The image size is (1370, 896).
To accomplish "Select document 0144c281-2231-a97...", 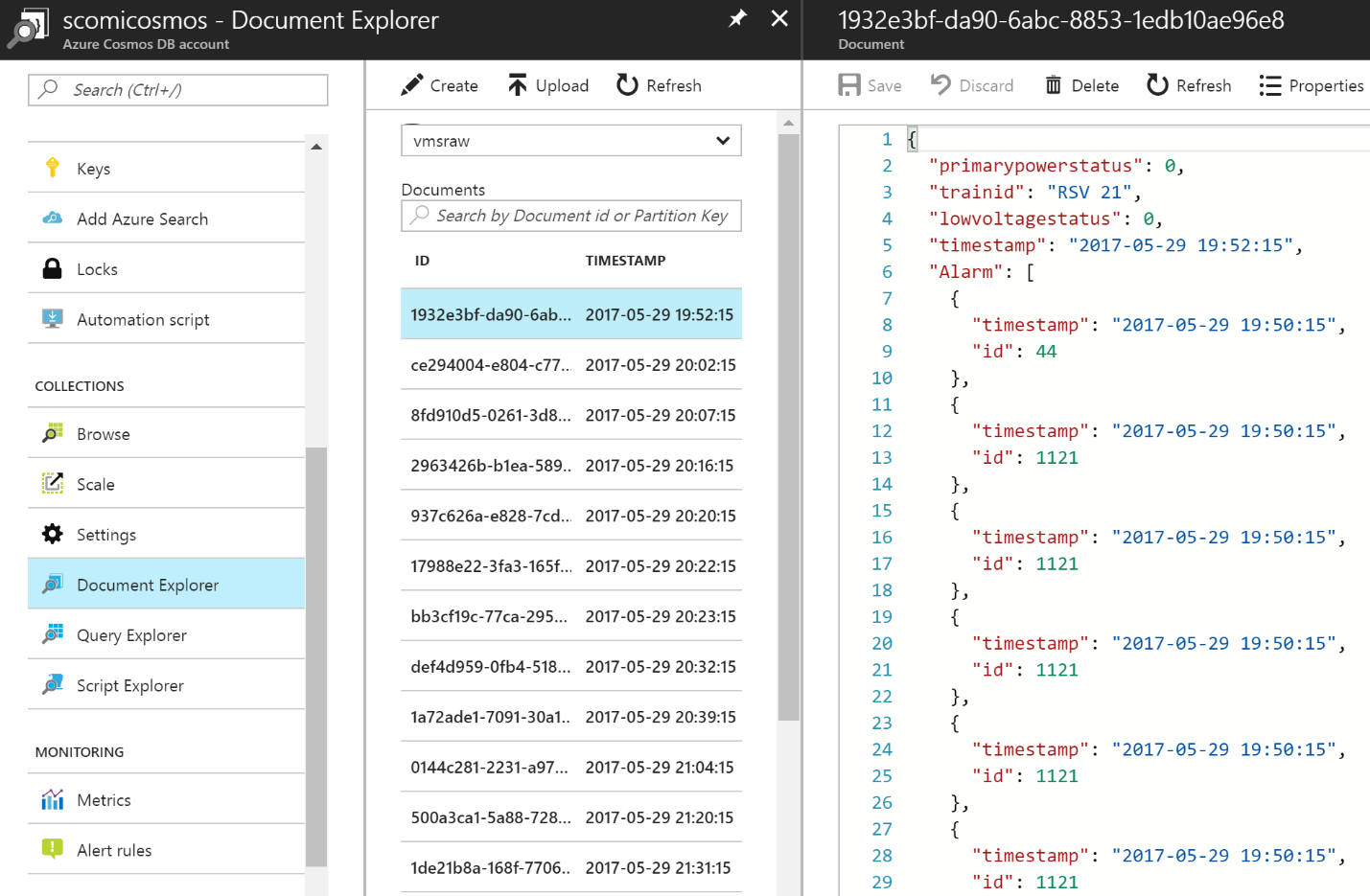I will (x=571, y=768).
